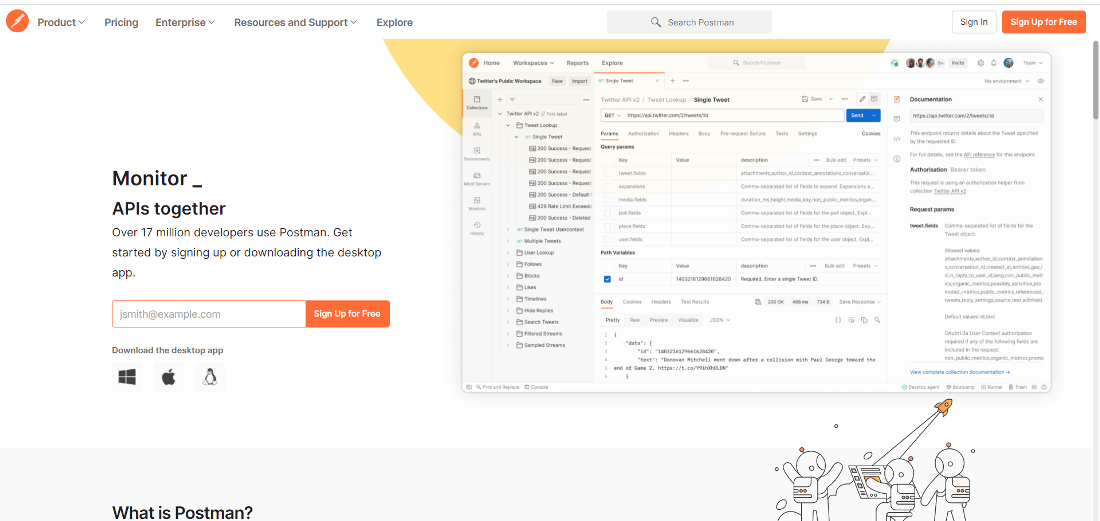Switch to the Tests tab

click(x=782, y=133)
